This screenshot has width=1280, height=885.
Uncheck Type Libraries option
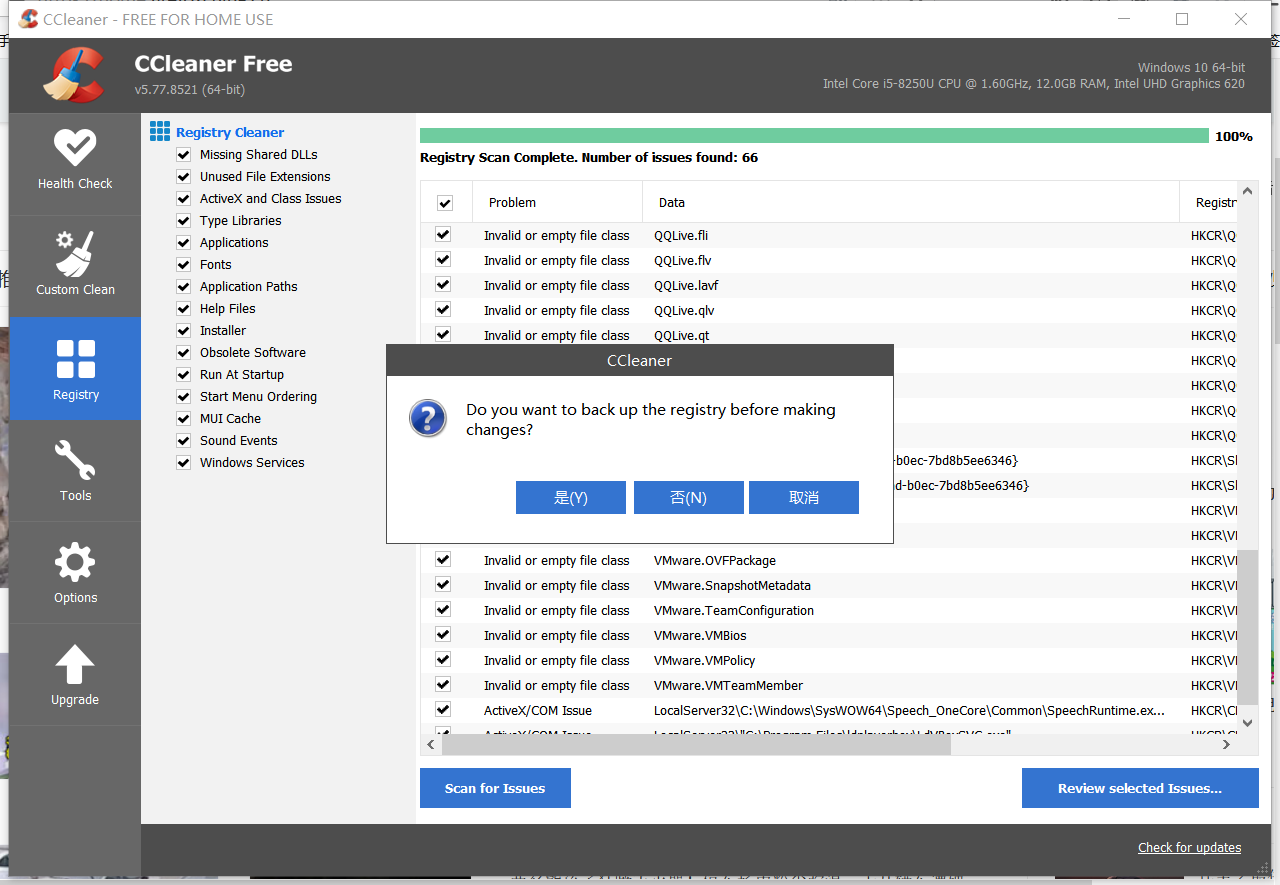(x=183, y=221)
